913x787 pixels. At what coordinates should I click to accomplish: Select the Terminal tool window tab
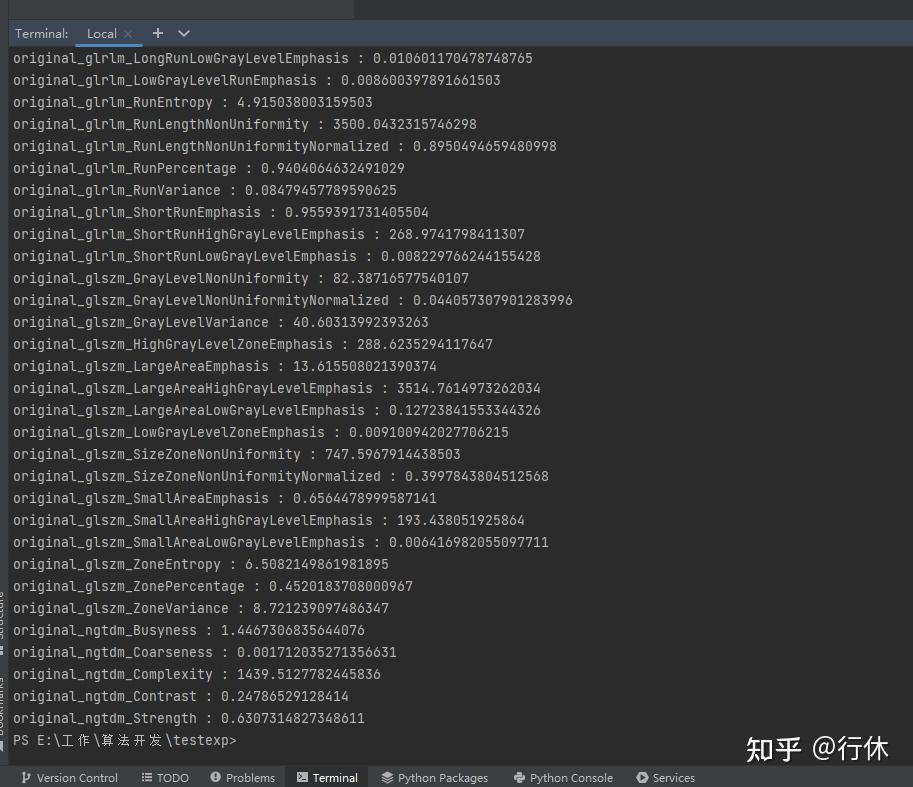click(x=327, y=778)
